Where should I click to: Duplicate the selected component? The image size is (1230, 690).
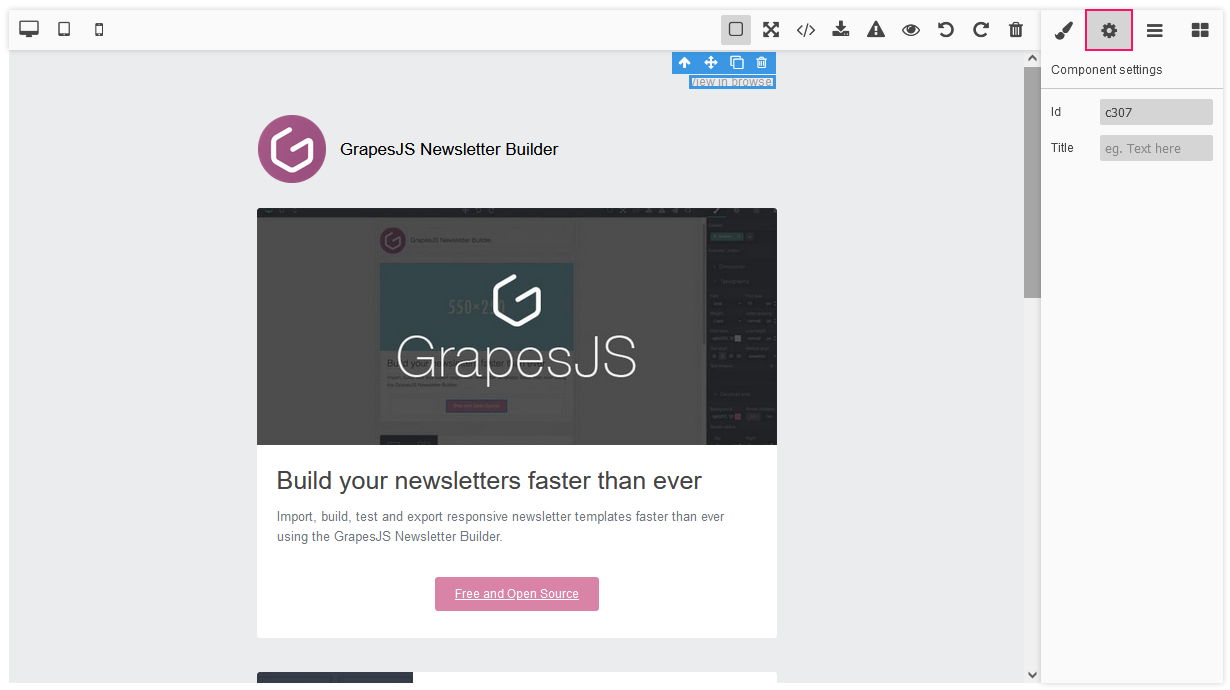737,63
